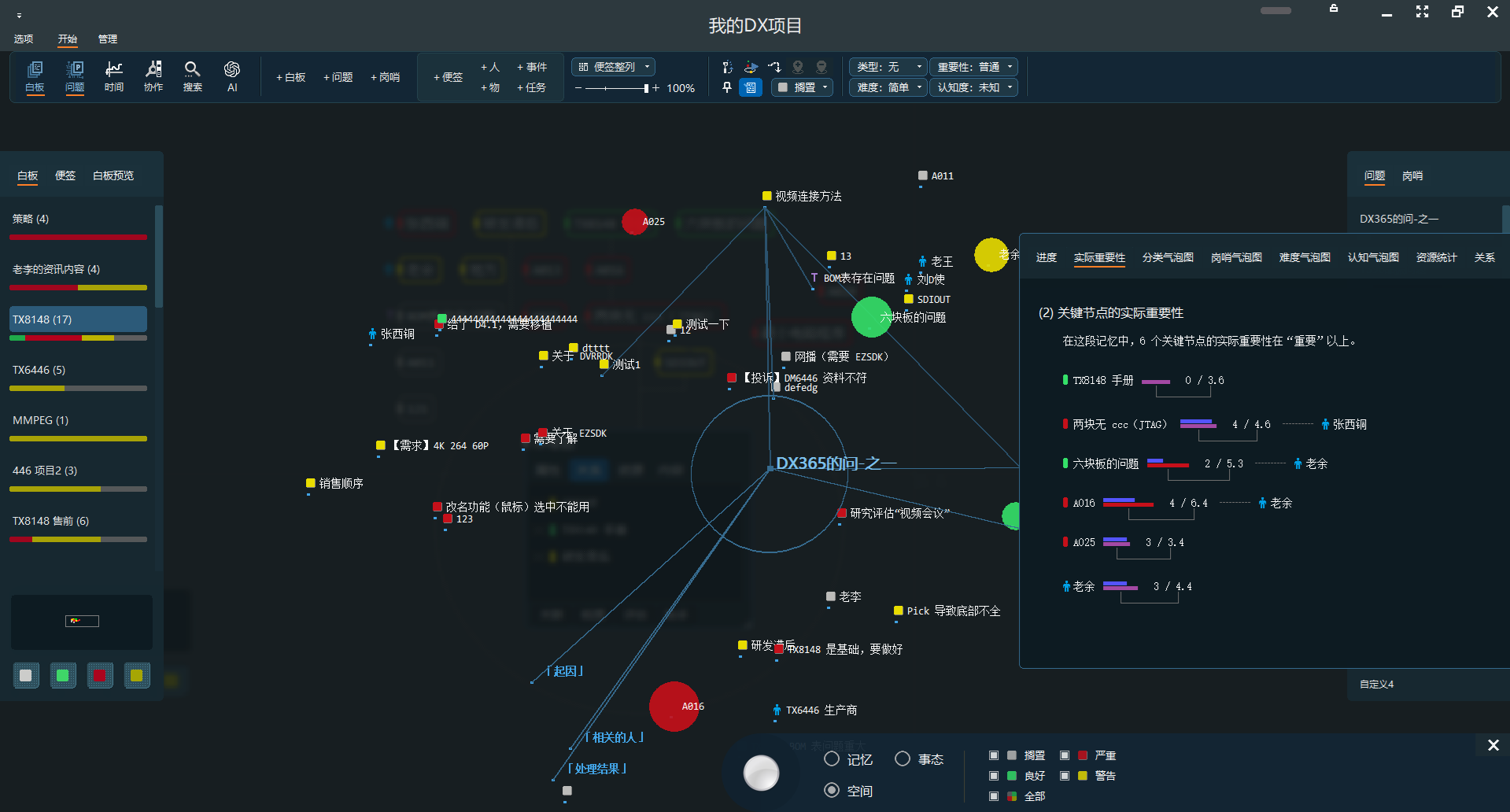
Task: Open the AI assistant icon
Action: 232,76
